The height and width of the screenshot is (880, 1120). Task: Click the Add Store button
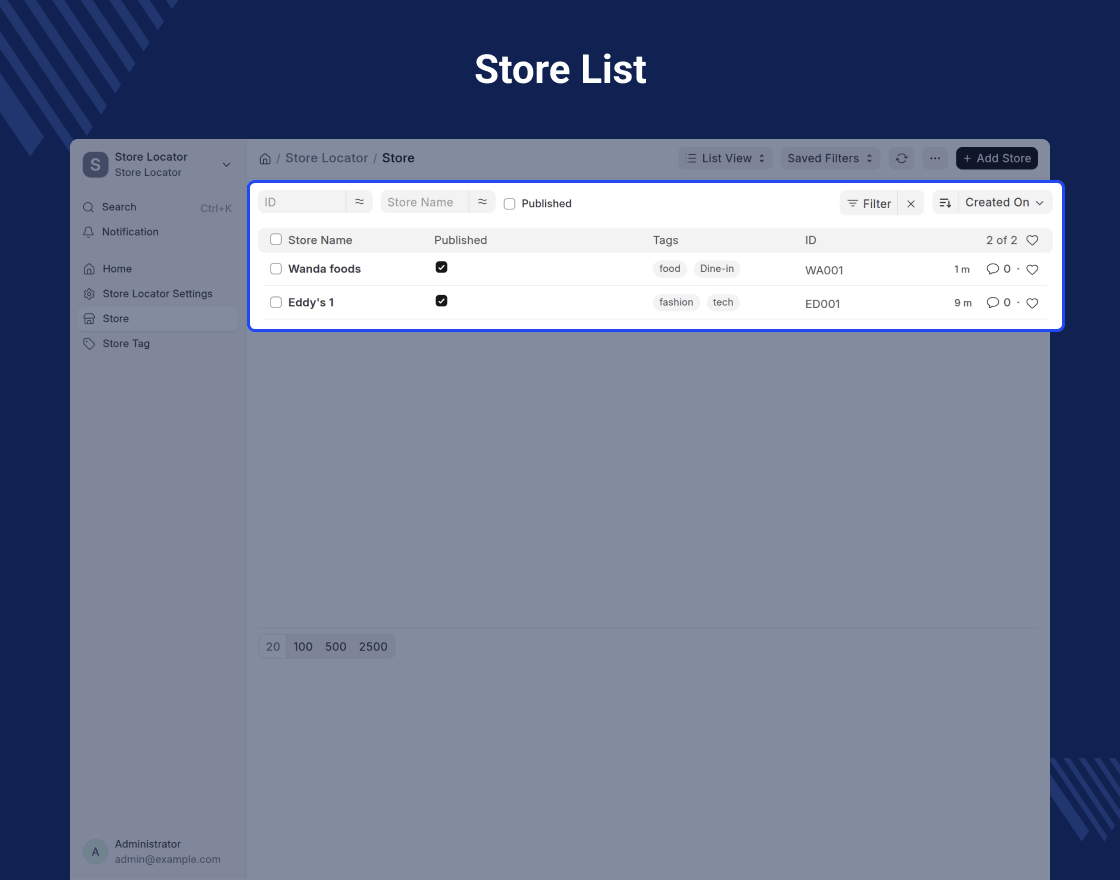tap(996, 159)
